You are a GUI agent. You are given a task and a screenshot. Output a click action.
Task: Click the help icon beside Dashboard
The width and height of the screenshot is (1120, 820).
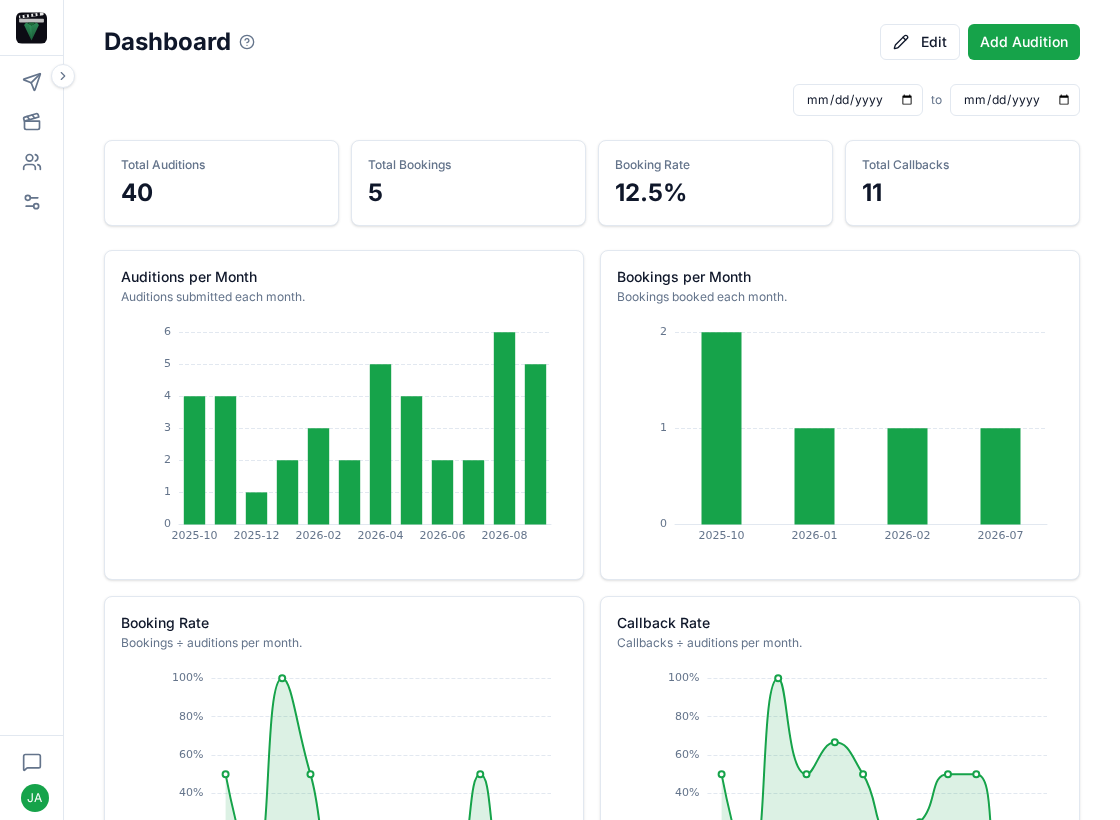(247, 42)
